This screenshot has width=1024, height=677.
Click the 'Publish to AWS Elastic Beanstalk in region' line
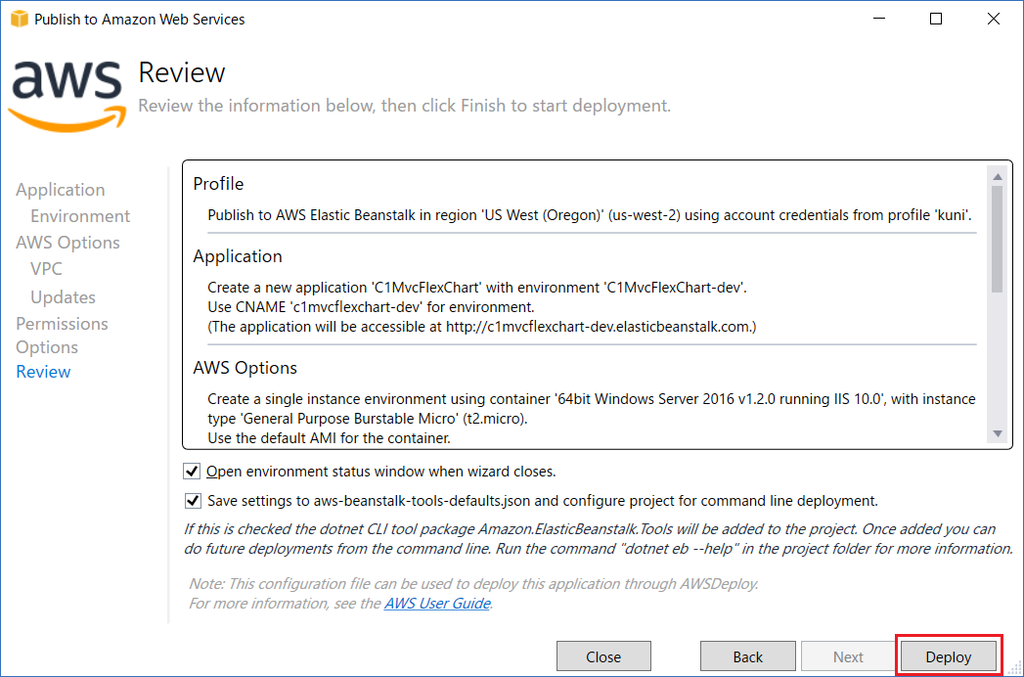[590, 215]
